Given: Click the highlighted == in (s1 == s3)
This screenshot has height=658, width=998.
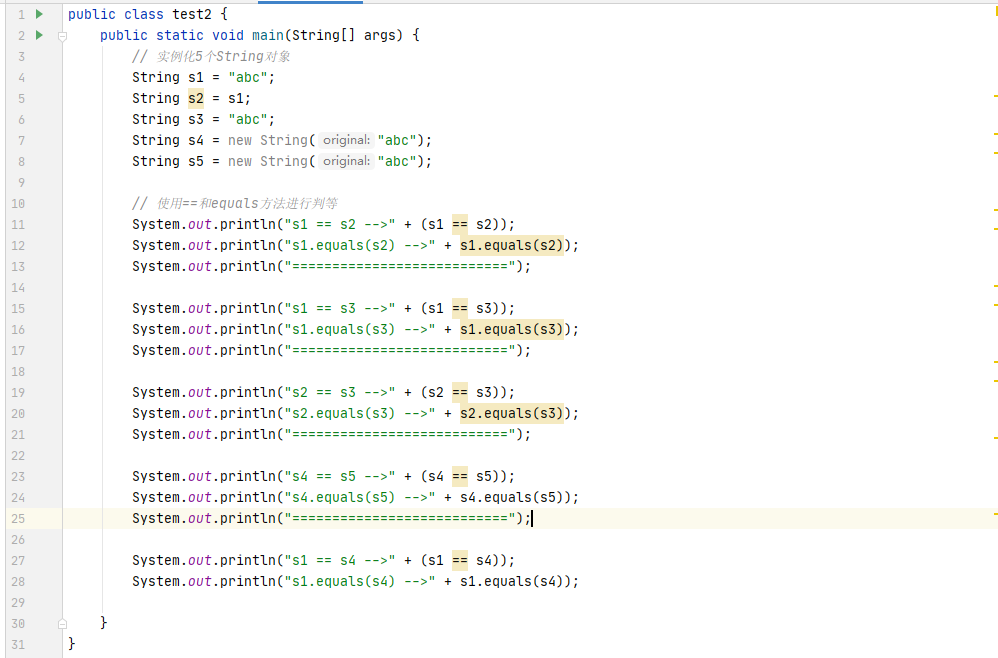Looking at the screenshot, I should (460, 308).
